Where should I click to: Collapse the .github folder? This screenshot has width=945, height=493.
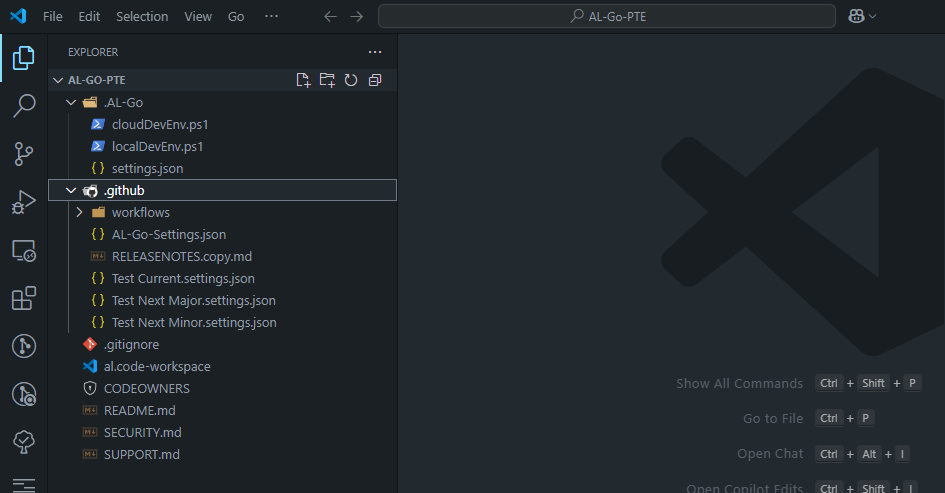71,190
